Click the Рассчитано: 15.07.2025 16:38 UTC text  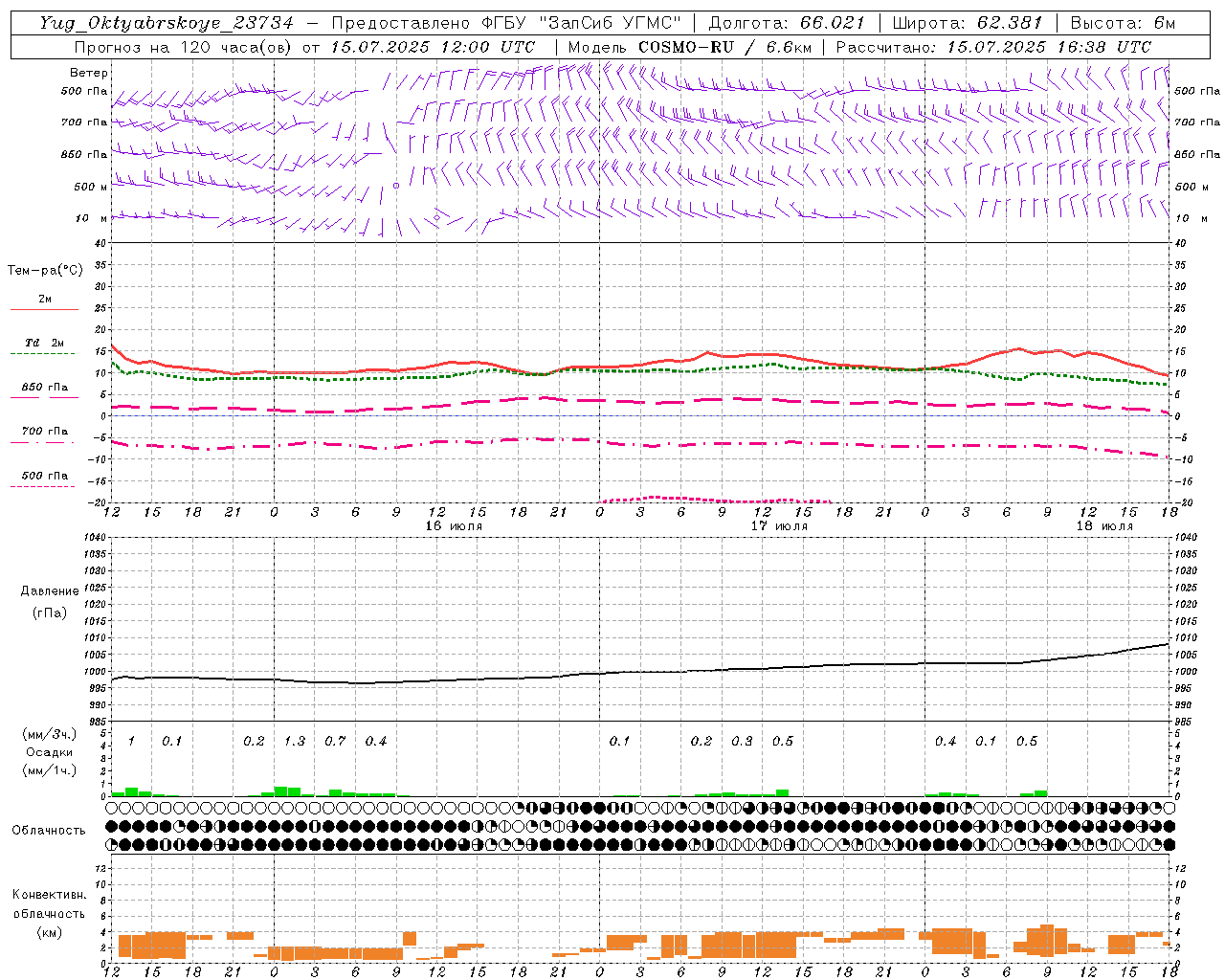tap(993, 47)
